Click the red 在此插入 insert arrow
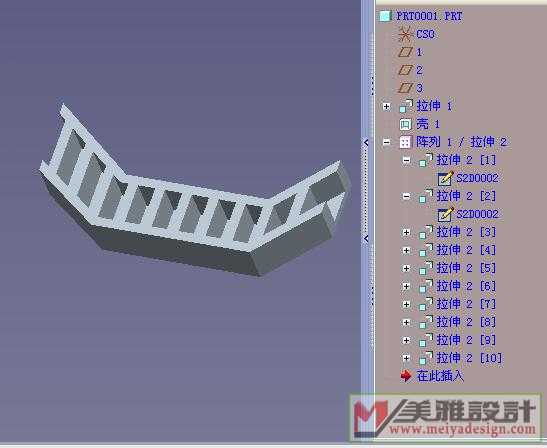This screenshot has width=547, height=448. coord(406,376)
